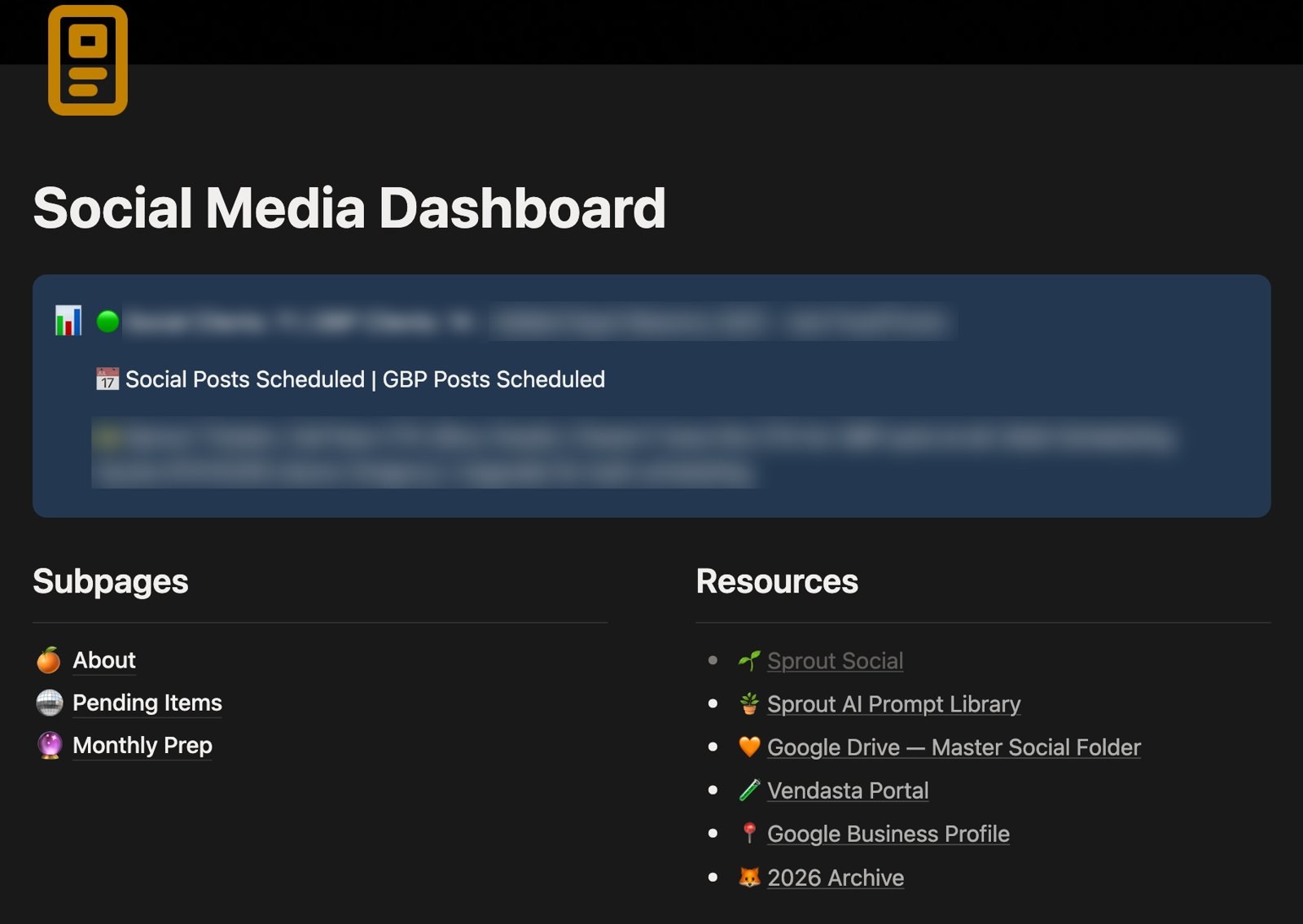This screenshot has width=1303, height=924.
Task: Open the Sprout Social link
Action: click(x=835, y=660)
